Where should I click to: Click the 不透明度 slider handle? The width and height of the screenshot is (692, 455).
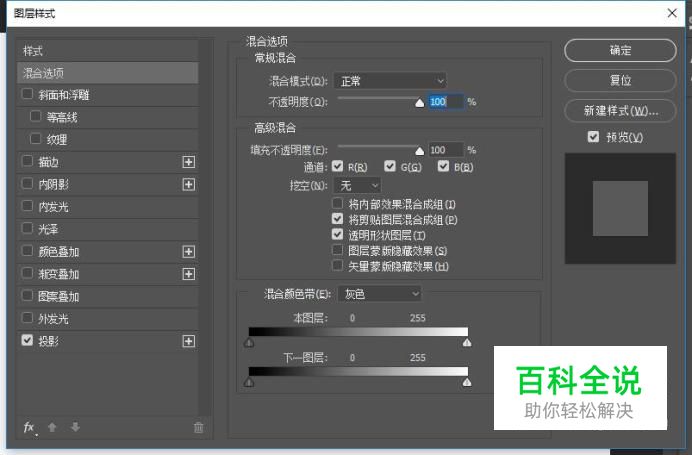420,103
